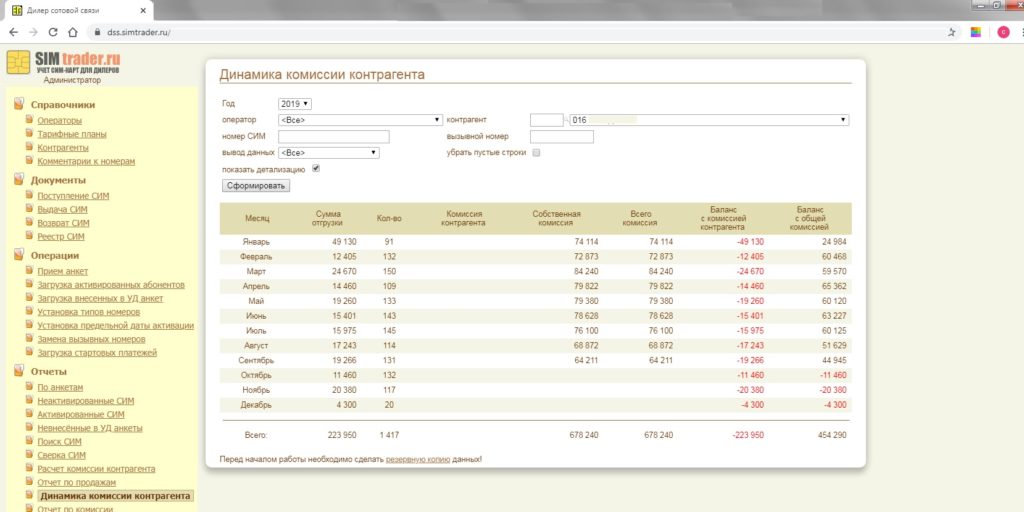Image resolution: width=1024 pixels, height=512 pixels.
Task: Open Возврат СИМ document
Action: 63,223
